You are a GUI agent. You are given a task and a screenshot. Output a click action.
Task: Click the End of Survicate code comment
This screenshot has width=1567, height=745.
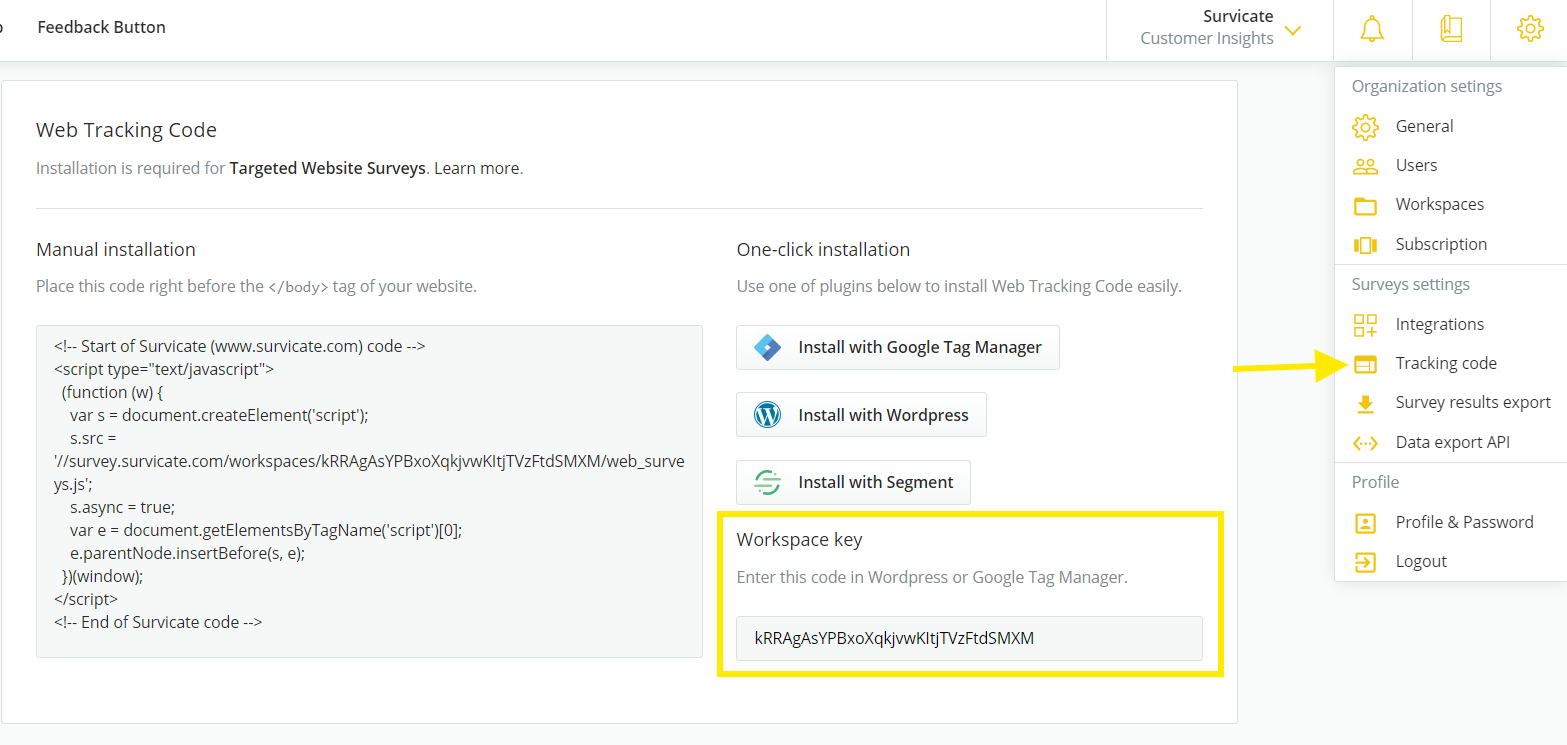coord(158,622)
